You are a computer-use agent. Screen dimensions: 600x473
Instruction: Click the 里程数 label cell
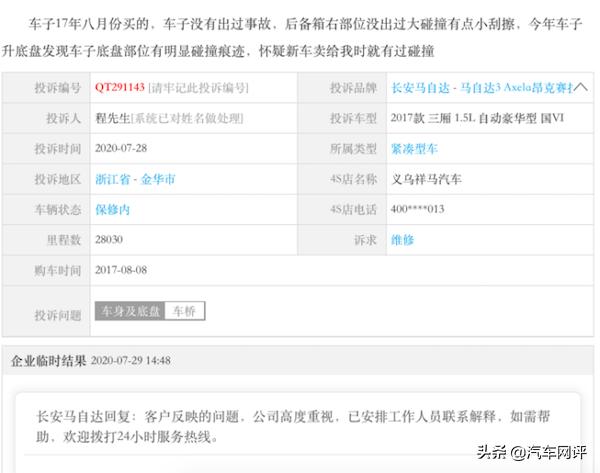[x=46, y=240]
